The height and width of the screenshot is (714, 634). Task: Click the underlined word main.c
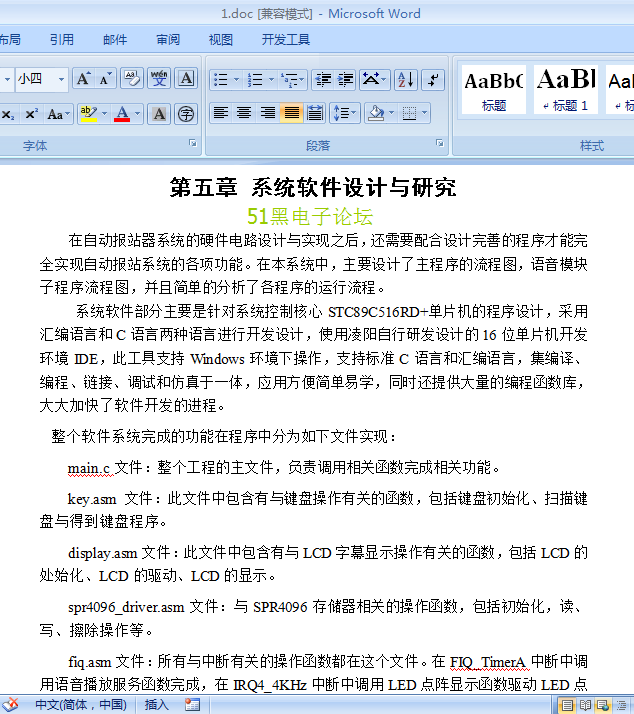[89, 468]
